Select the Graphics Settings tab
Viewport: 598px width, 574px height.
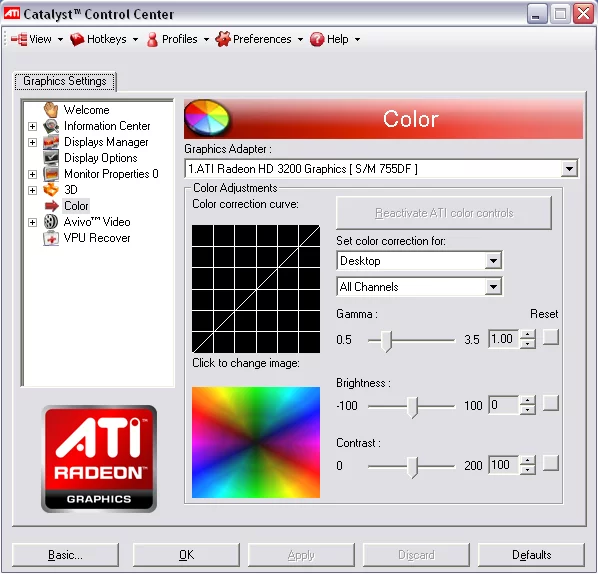coord(65,81)
